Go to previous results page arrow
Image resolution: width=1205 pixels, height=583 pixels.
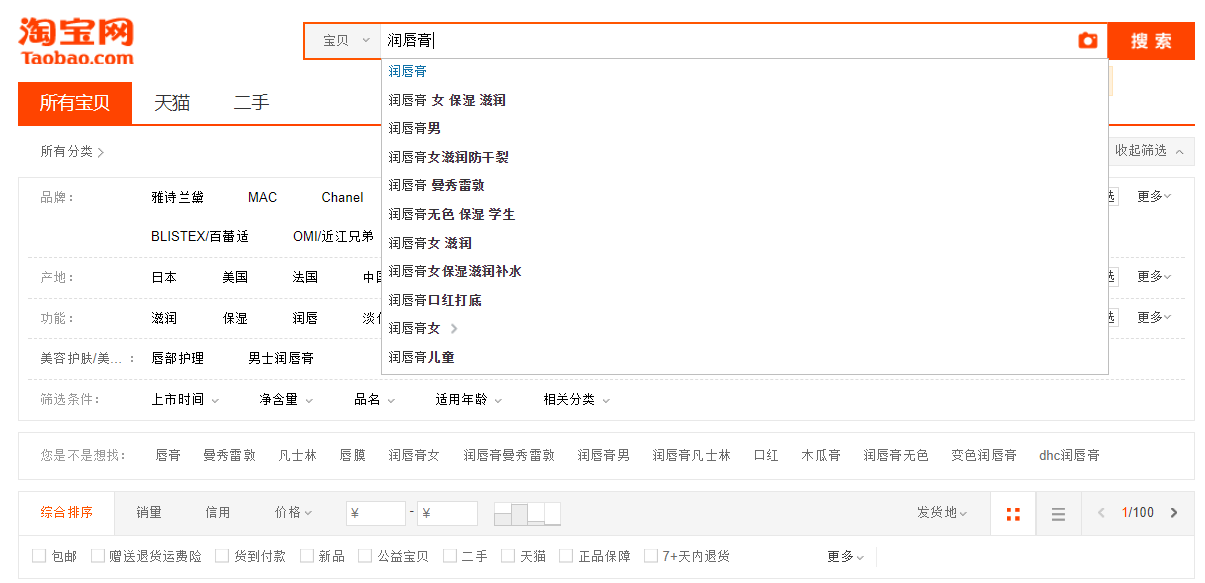tap(1101, 513)
